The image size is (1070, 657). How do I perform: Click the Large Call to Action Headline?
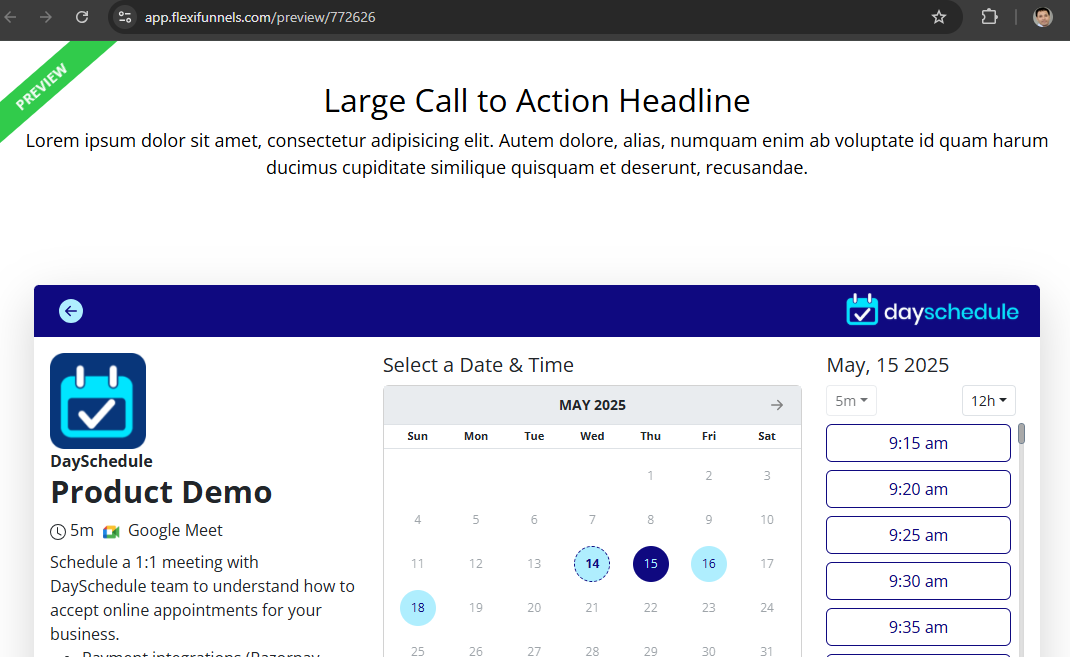pos(537,101)
